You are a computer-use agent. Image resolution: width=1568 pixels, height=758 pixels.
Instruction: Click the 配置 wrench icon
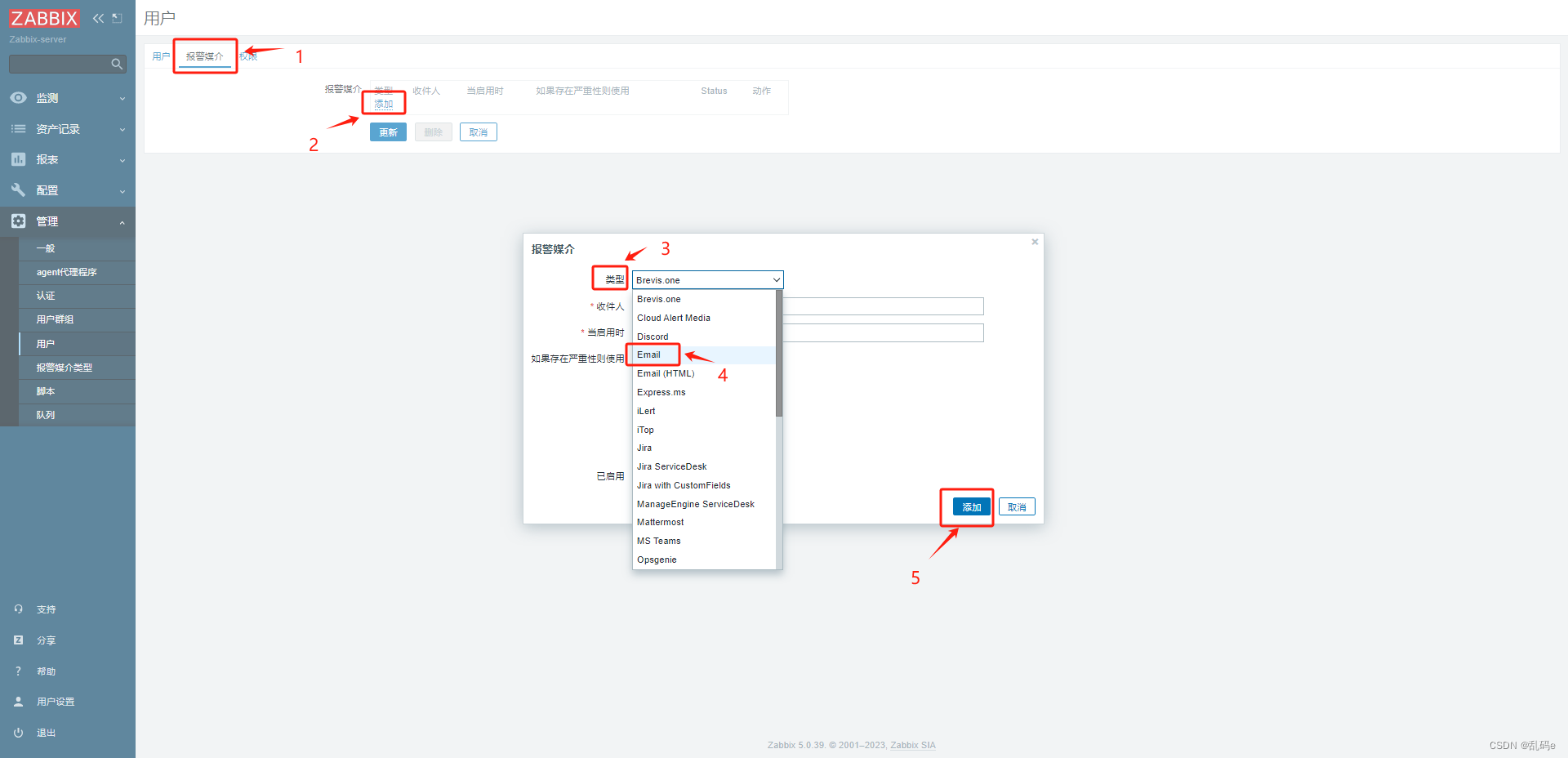click(18, 190)
